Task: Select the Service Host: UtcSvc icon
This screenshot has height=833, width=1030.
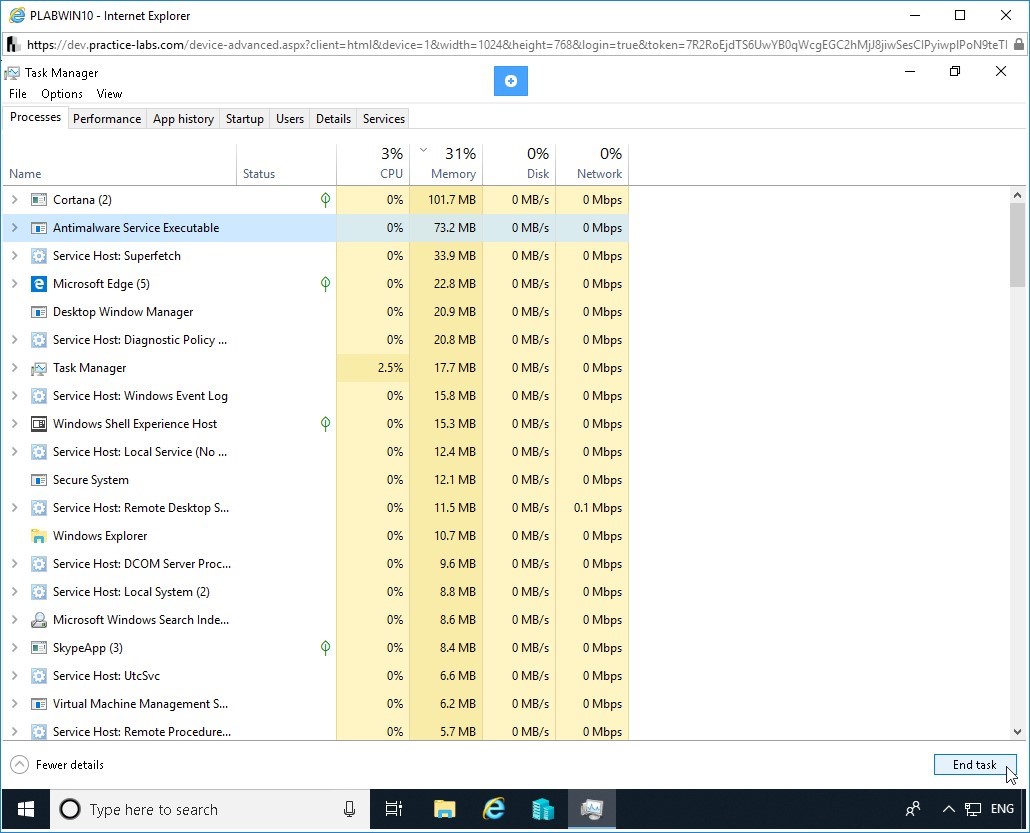Action: [x=39, y=676]
